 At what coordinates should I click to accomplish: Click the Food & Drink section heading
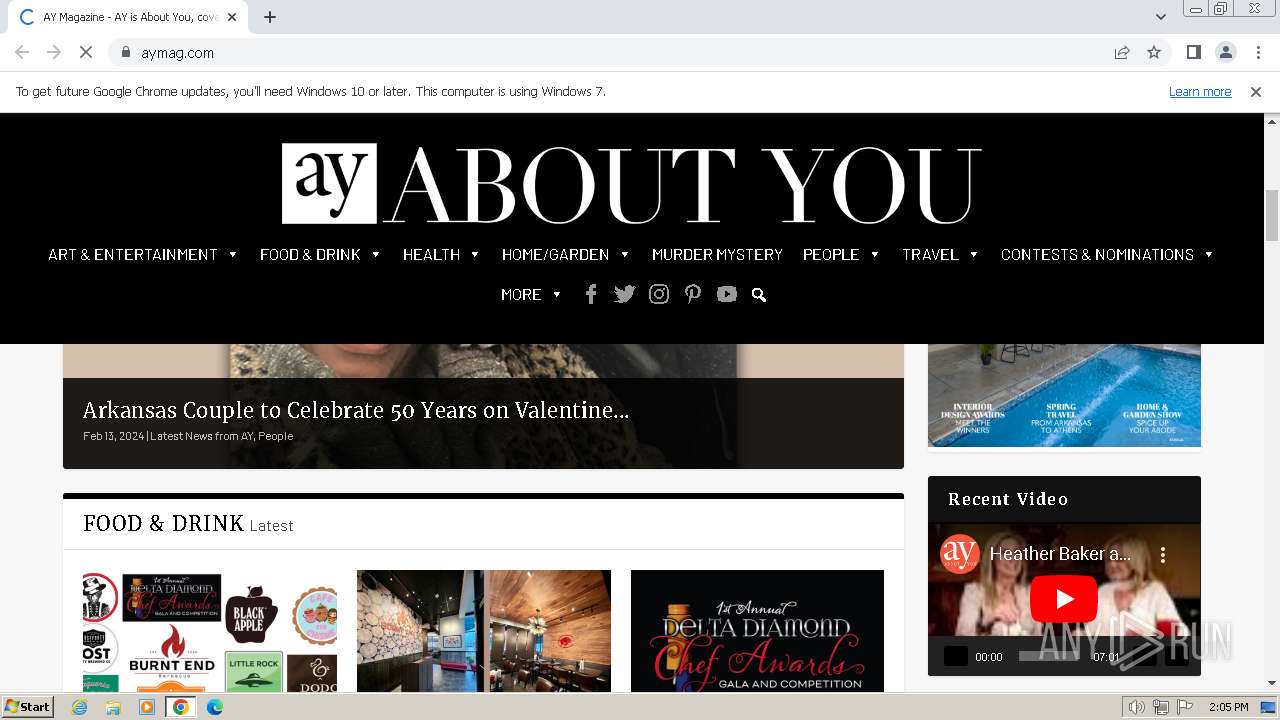(x=163, y=523)
